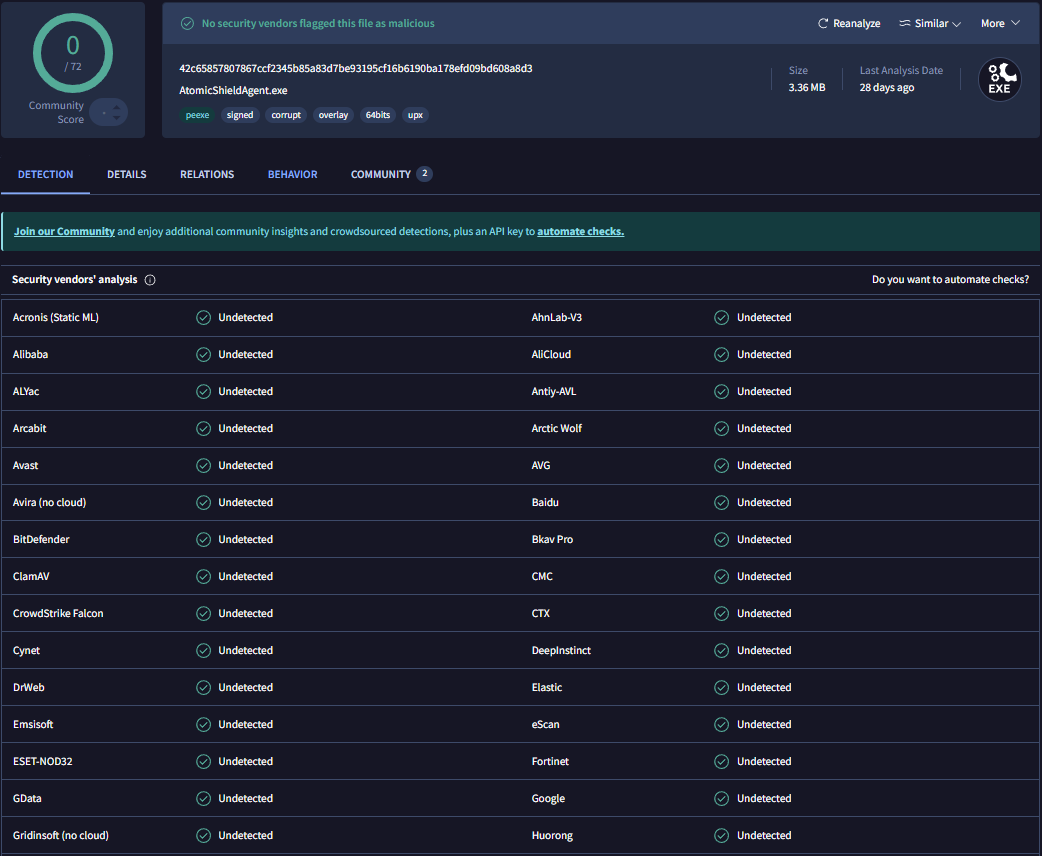This screenshot has height=856, width=1042.
Task: Click the green check icon in the no-vendors-flagged banner
Action: point(187,23)
